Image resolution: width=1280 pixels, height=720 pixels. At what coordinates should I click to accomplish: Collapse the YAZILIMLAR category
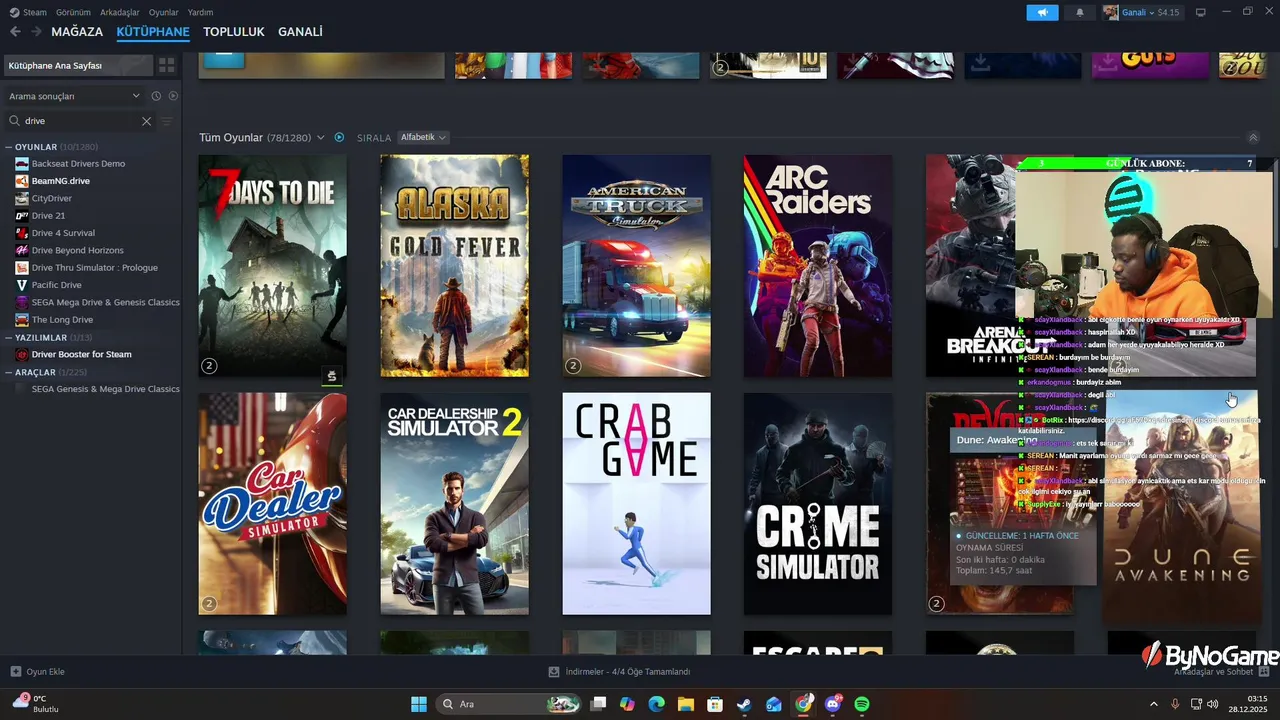click(9, 338)
